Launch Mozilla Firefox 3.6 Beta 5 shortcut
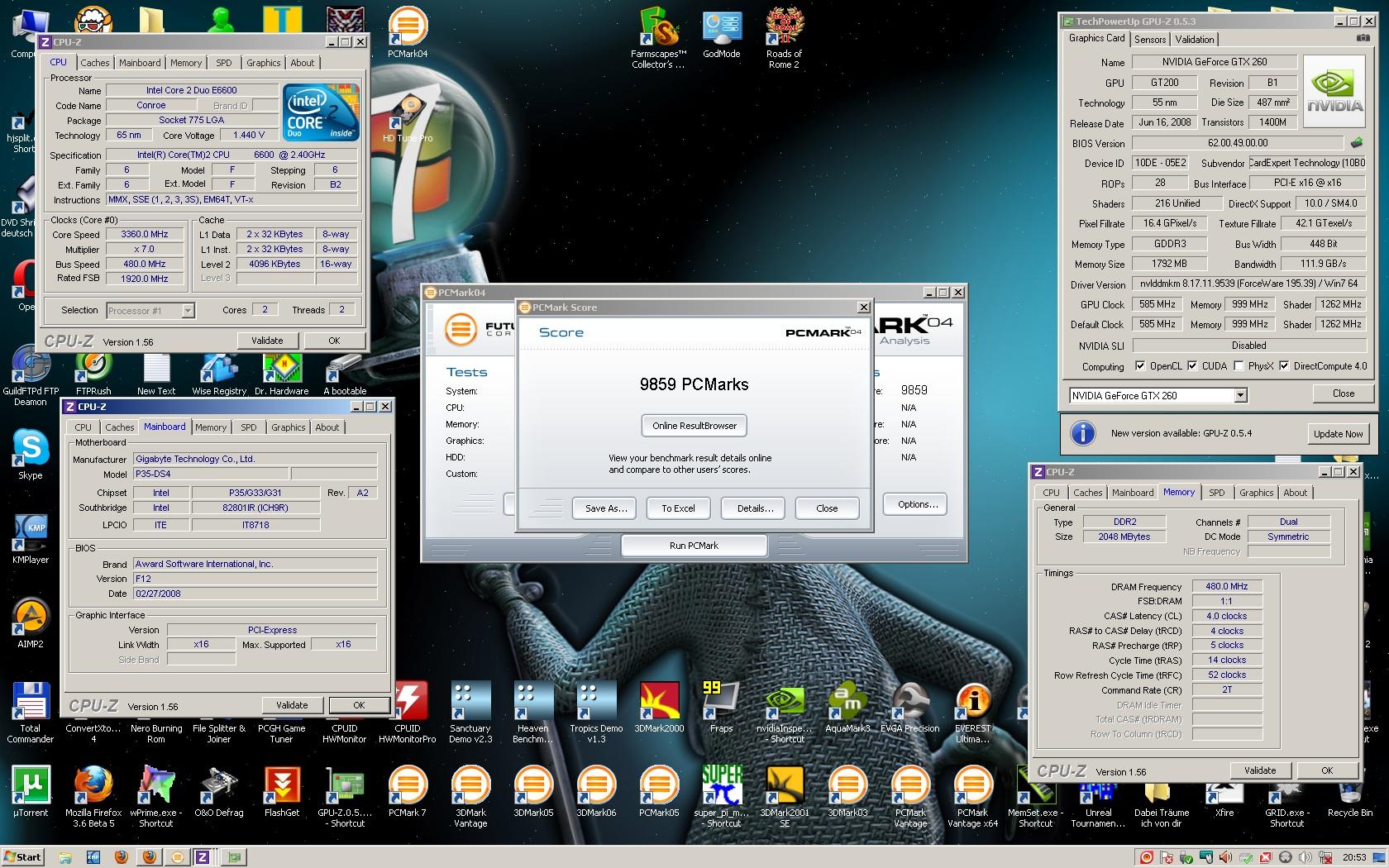This screenshot has width=1389, height=868. pyautogui.click(x=93, y=795)
